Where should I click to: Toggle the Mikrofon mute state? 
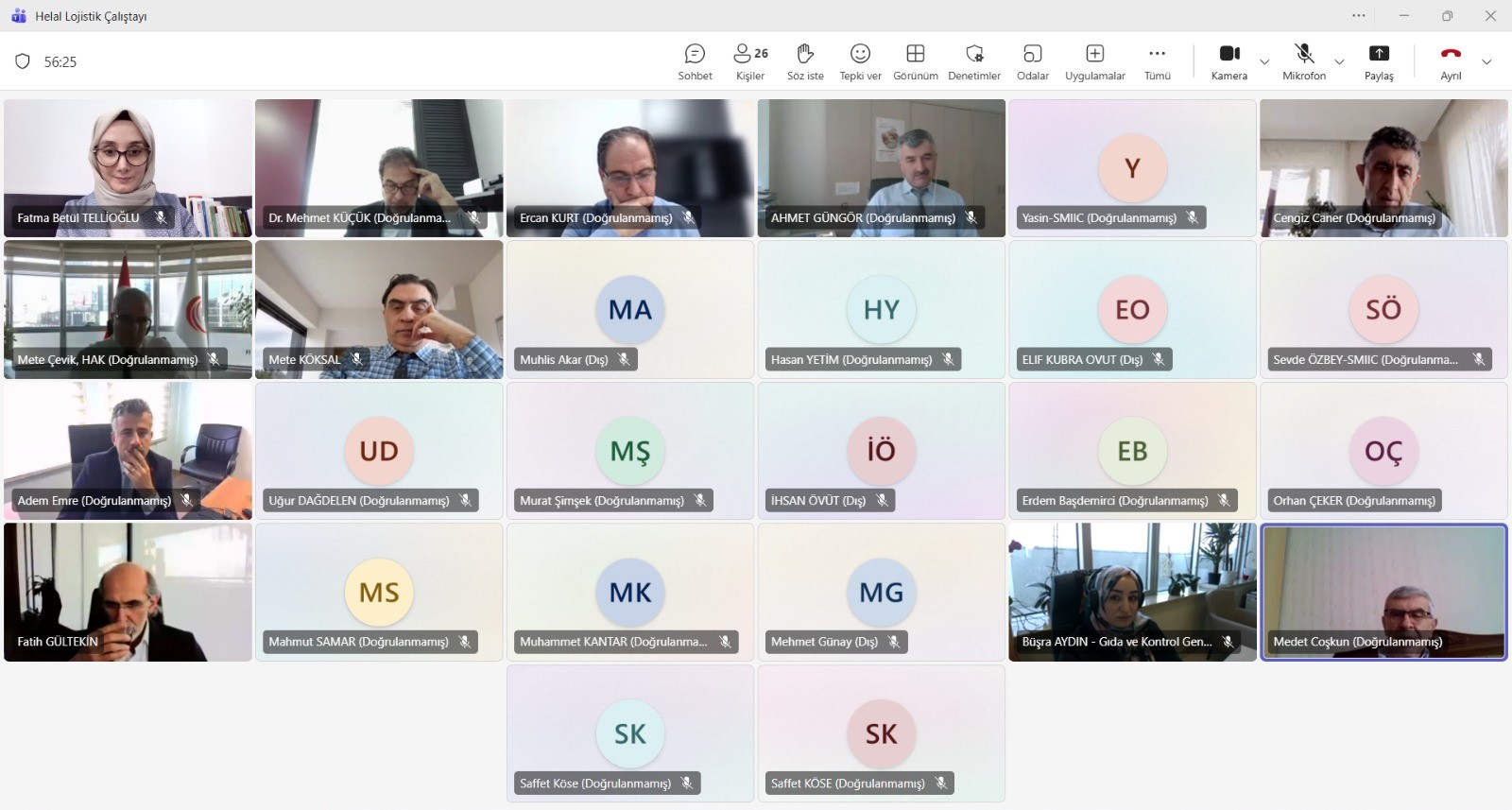click(1304, 61)
